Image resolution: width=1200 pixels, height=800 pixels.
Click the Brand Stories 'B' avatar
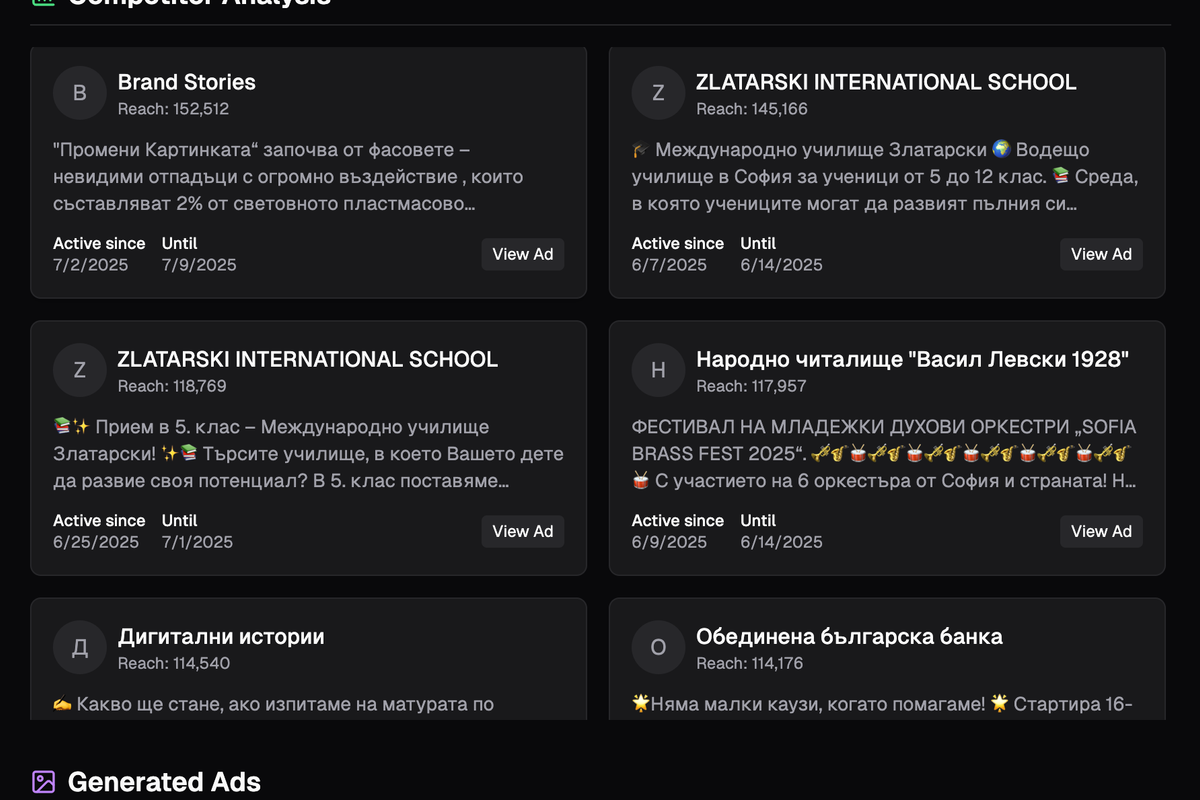pos(80,93)
